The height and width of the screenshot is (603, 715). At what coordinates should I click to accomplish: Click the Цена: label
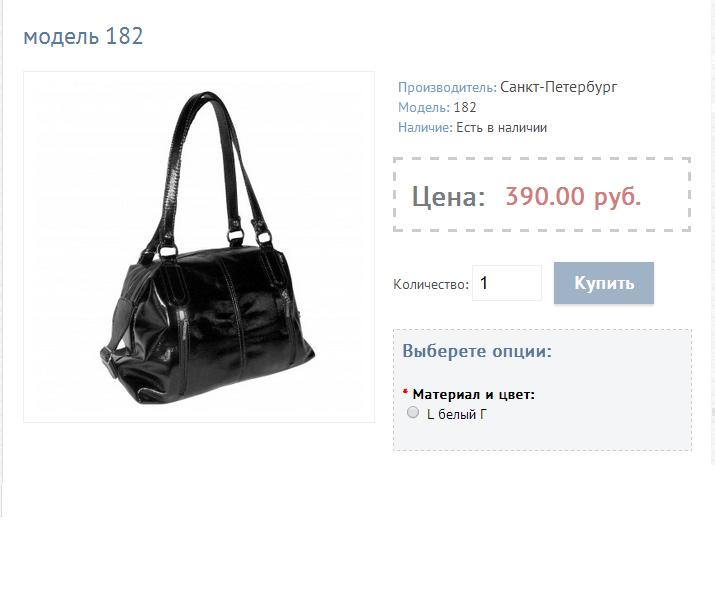pos(448,197)
